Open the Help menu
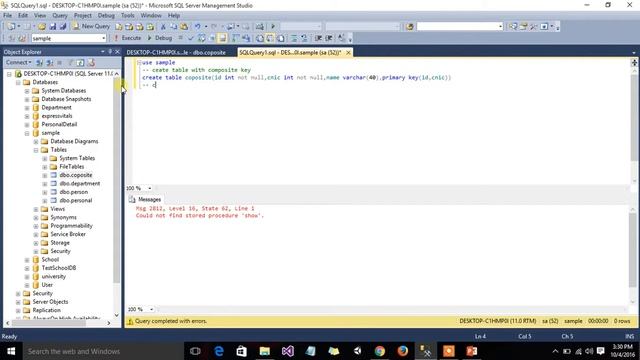This screenshot has width=640, height=360. [x=174, y=16]
